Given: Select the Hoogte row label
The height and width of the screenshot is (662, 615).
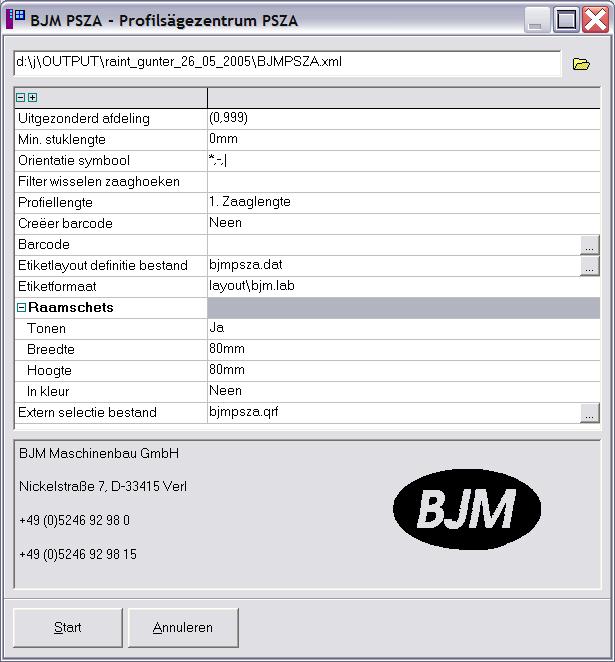Looking at the screenshot, I should [x=49, y=371].
